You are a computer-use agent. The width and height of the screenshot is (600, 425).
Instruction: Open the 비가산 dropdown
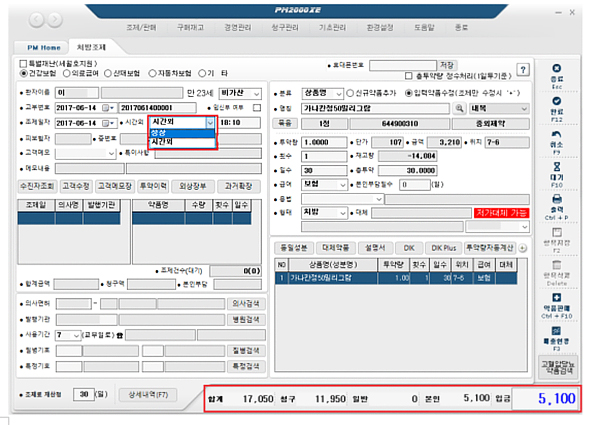[240, 93]
